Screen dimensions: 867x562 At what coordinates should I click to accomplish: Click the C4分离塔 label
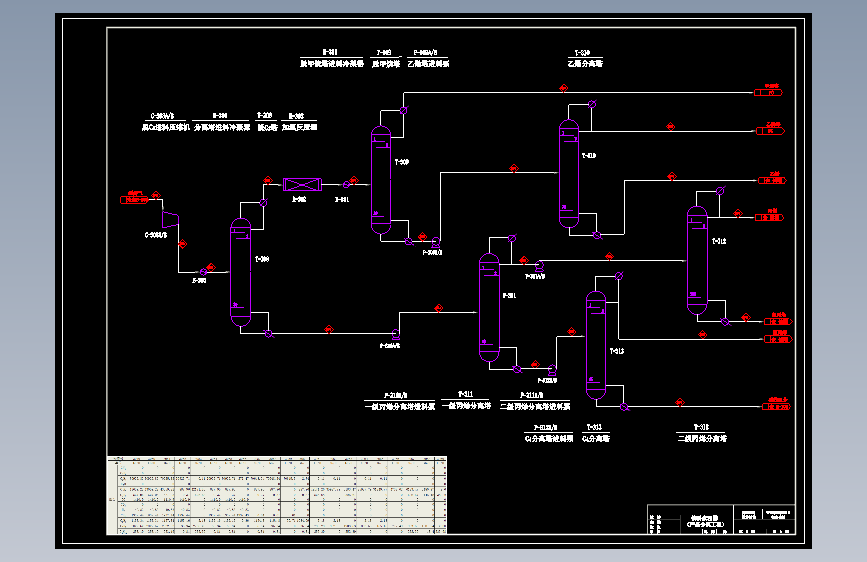point(596,439)
